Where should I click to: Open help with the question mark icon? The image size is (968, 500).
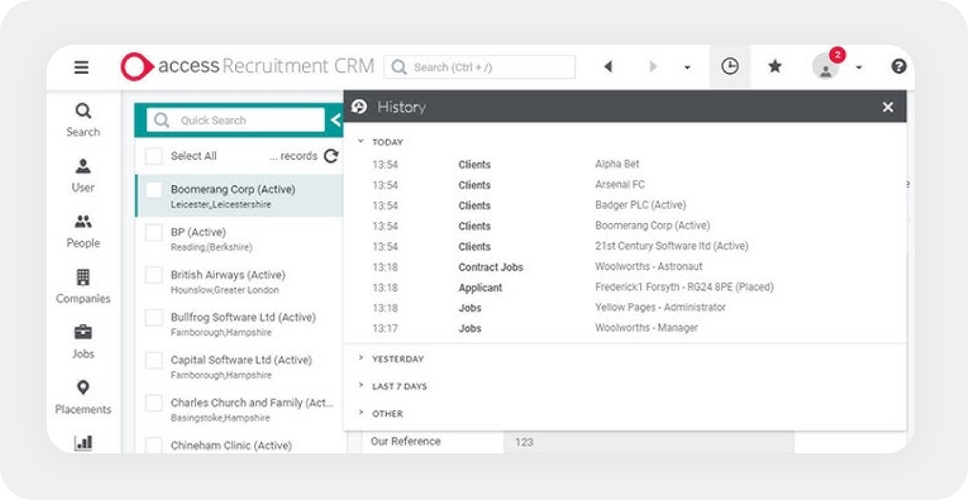tap(899, 66)
